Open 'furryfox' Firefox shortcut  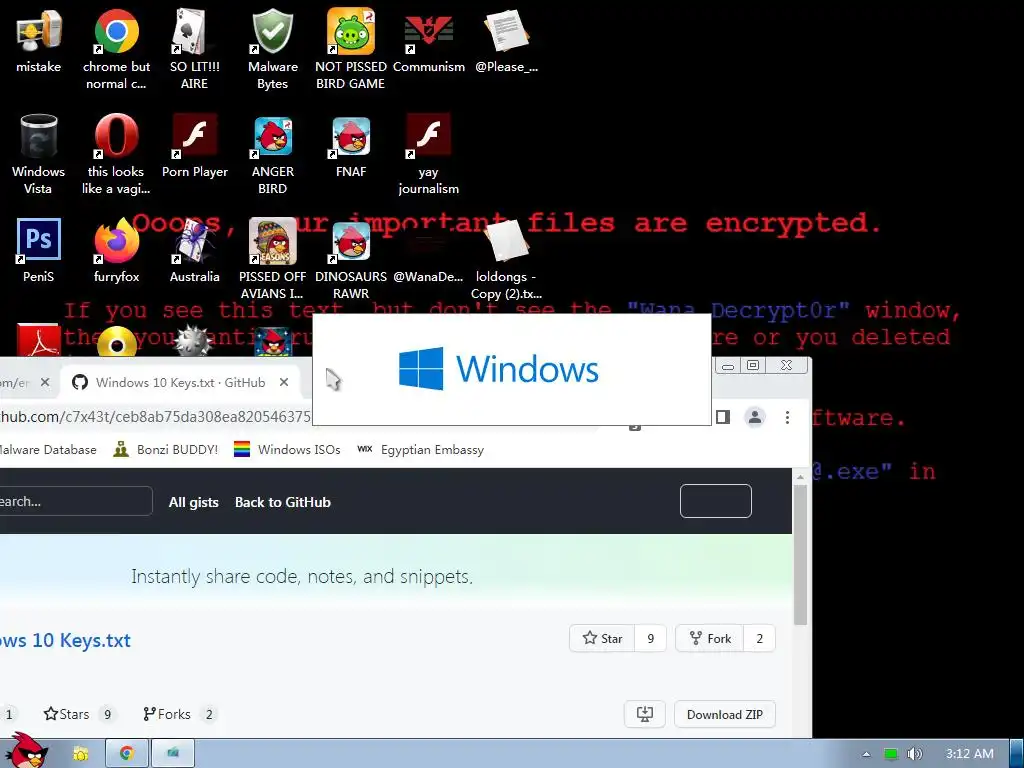pyautogui.click(x=116, y=251)
